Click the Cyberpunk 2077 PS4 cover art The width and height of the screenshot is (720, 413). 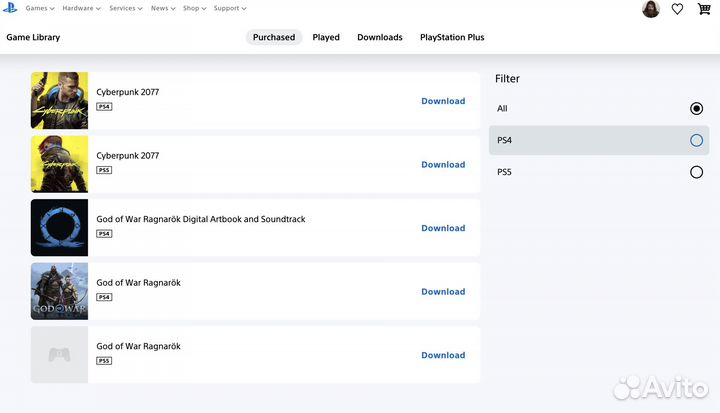(x=59, y=100)
